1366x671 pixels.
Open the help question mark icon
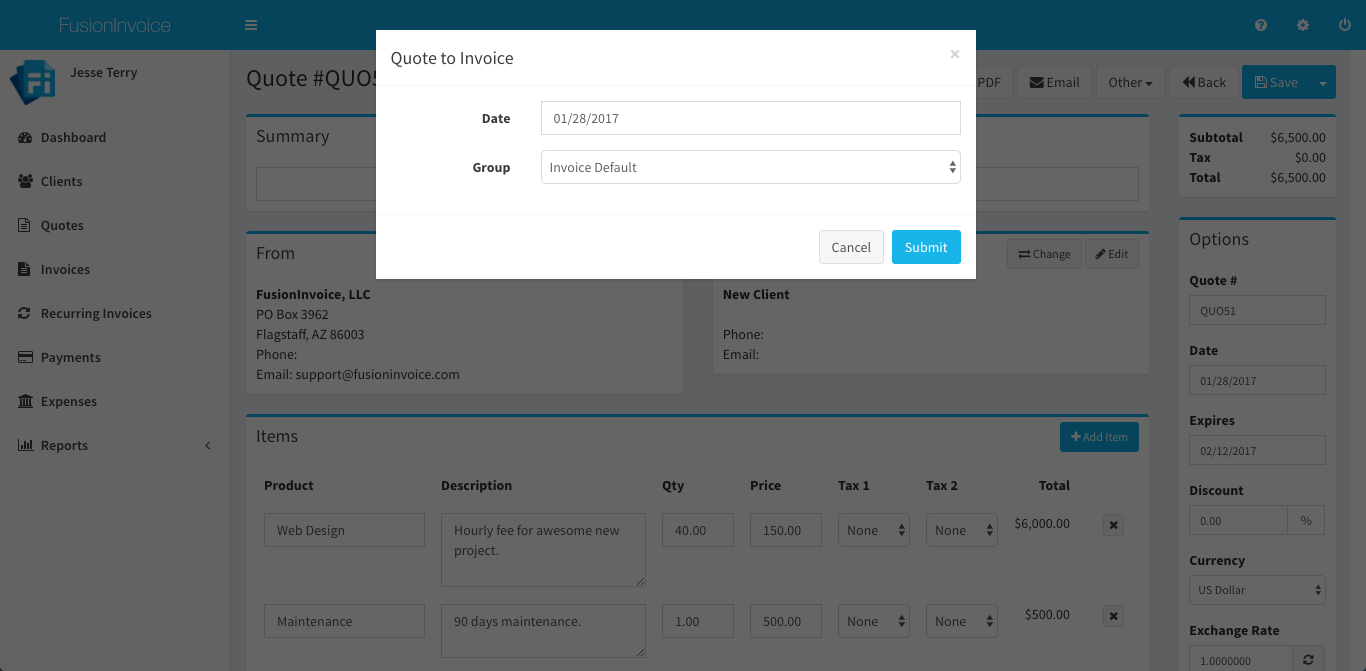pos(1261,25)
